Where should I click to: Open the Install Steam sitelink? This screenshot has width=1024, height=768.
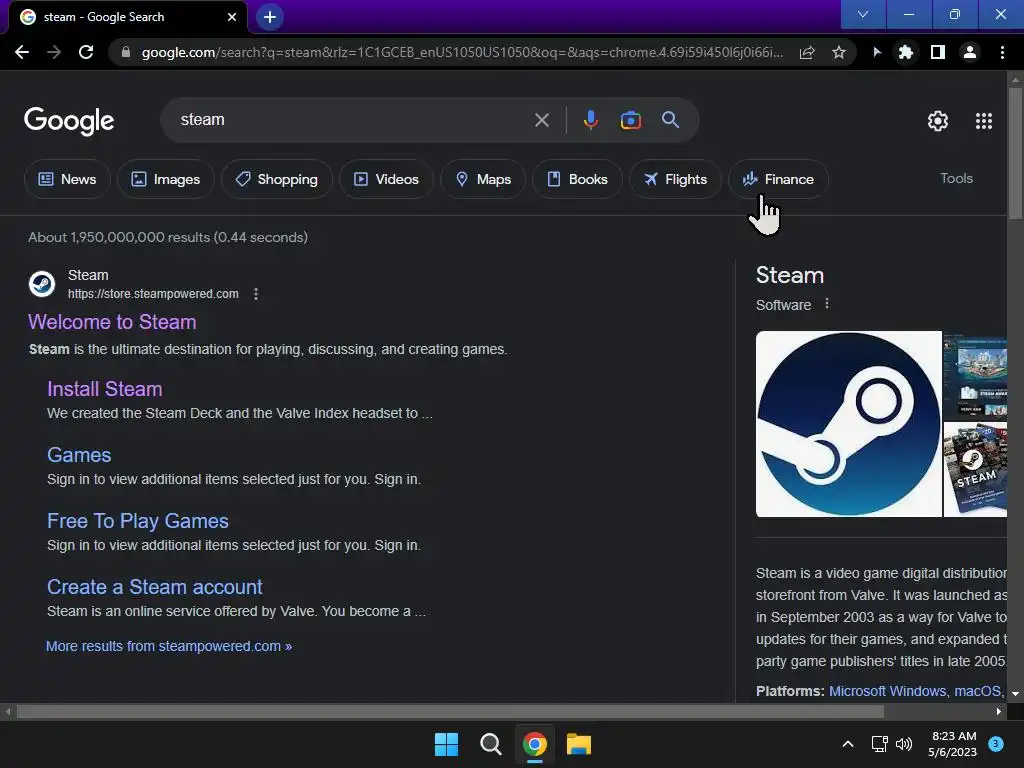click(x=104, y=389)
